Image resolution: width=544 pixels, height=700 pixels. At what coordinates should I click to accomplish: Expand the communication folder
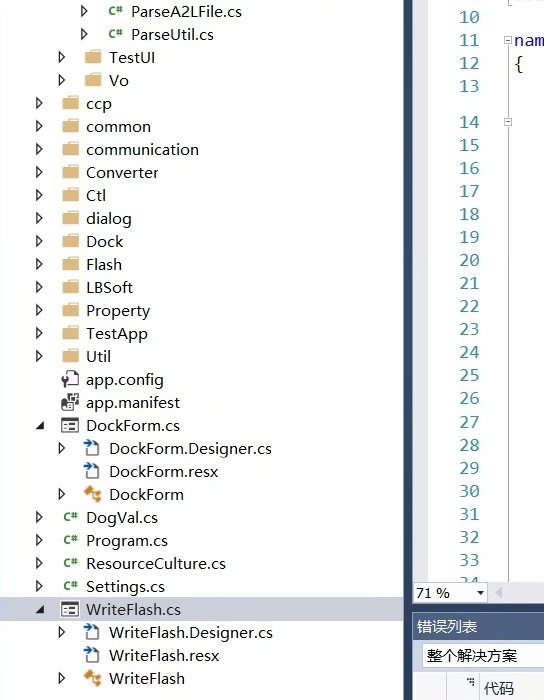[x=39, y=149]
